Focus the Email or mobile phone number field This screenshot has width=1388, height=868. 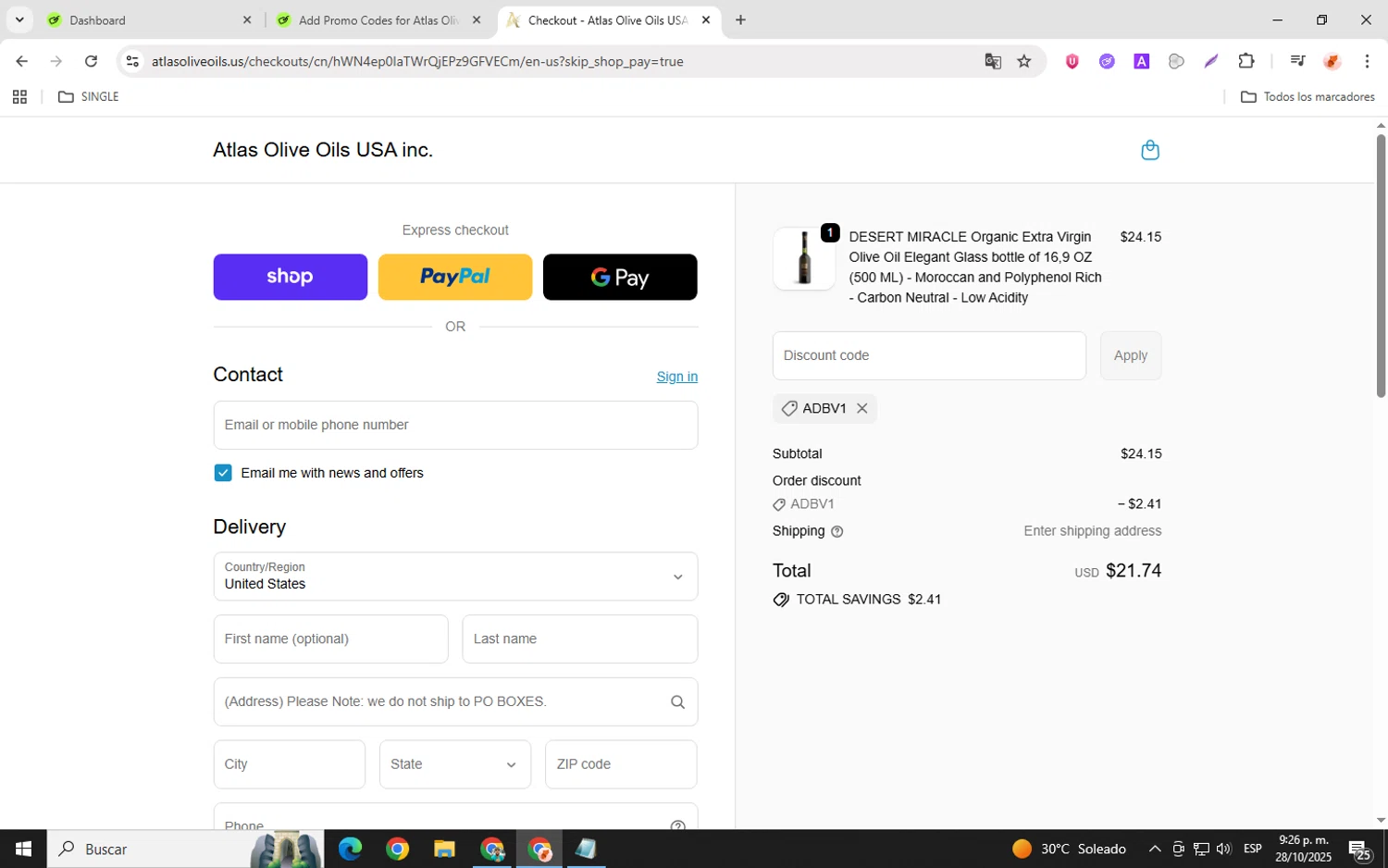point(455,425)
